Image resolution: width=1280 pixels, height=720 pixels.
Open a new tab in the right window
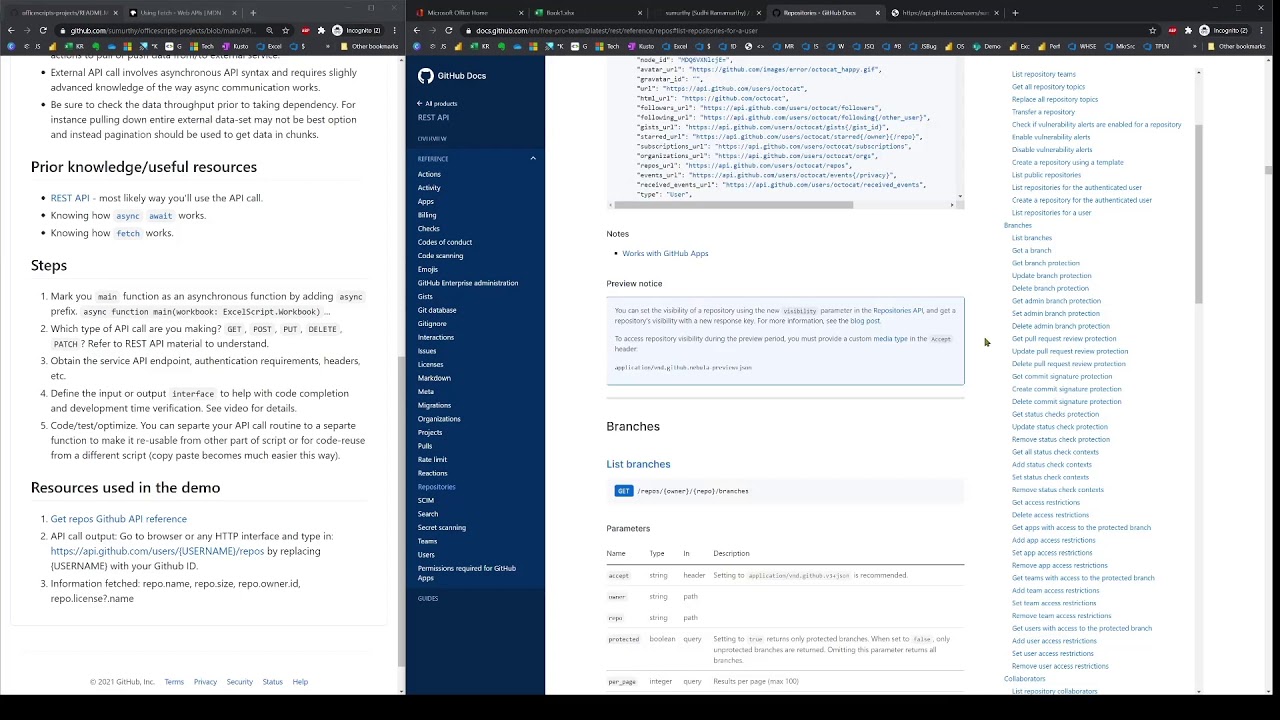click(x=1015, y=13)
